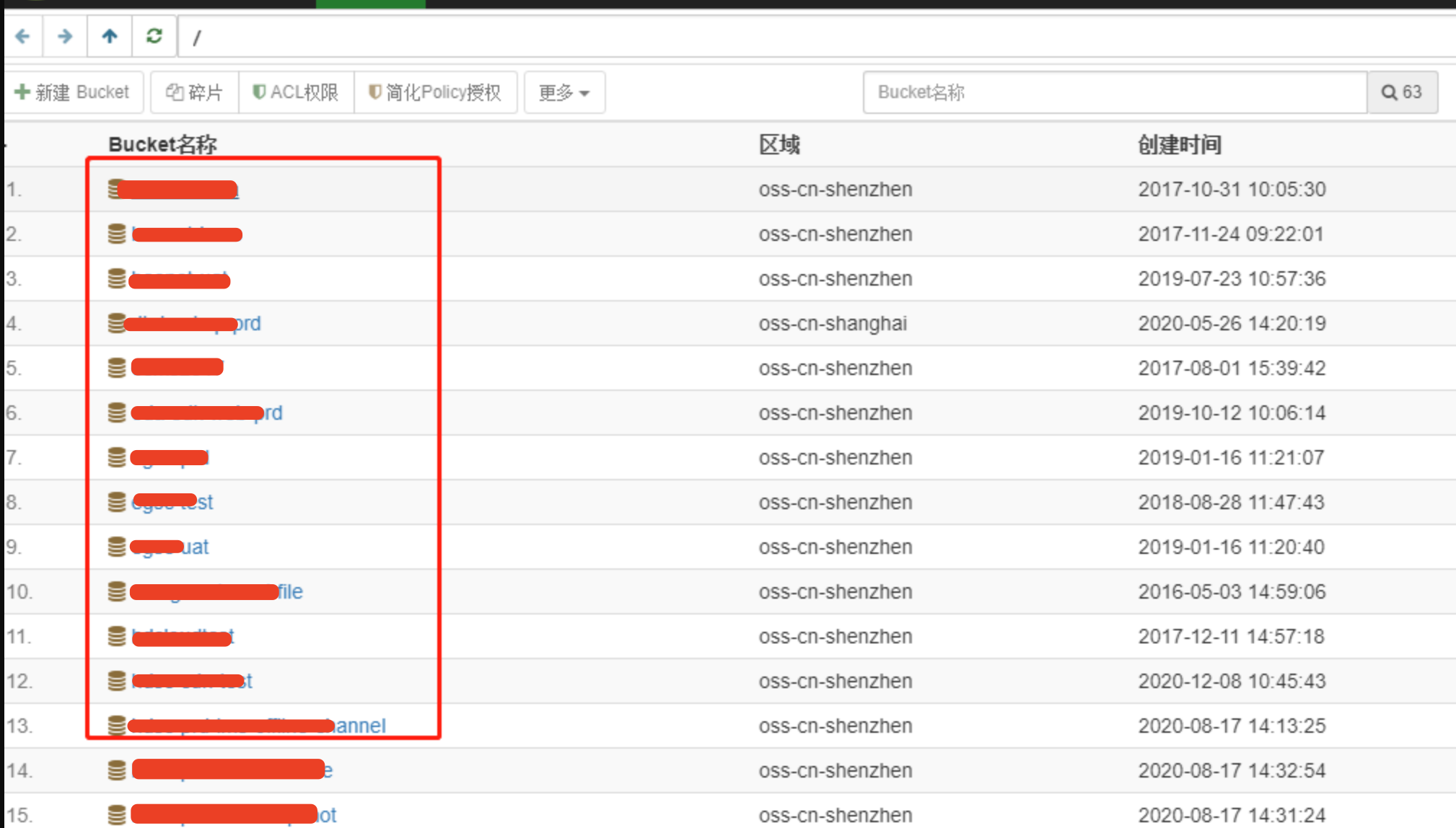Sort by Bucket名称 column header
The image size is (1456, 828).
coord(162,144)
